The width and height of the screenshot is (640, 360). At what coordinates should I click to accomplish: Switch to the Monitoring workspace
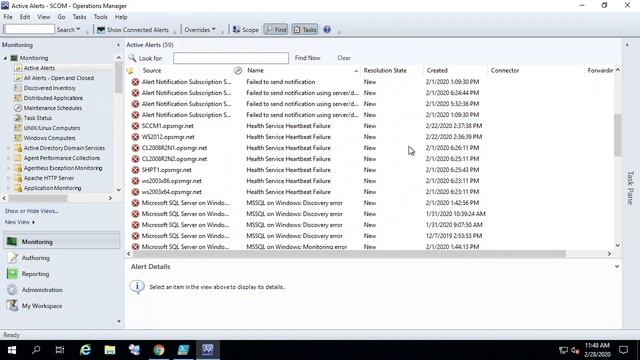click(x=62, y=242)
